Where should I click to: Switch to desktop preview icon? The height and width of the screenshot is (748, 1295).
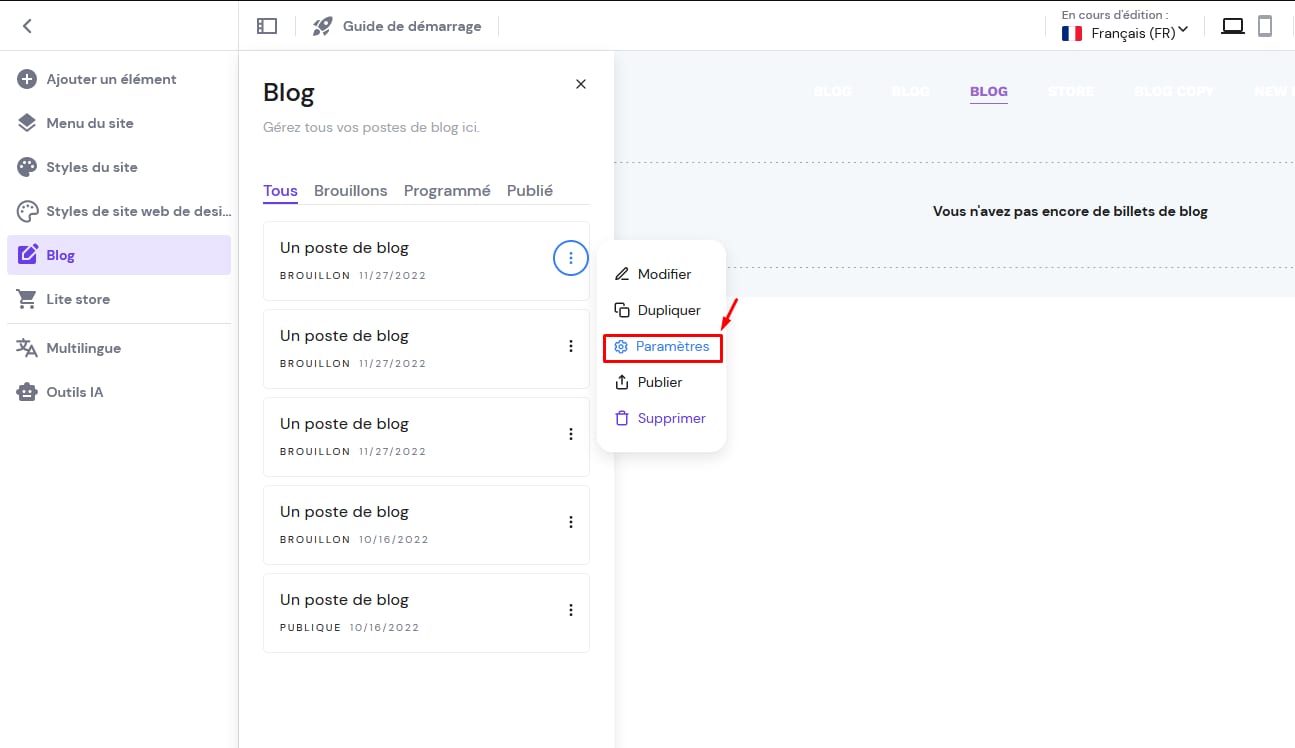click(x=1233, y=26)
